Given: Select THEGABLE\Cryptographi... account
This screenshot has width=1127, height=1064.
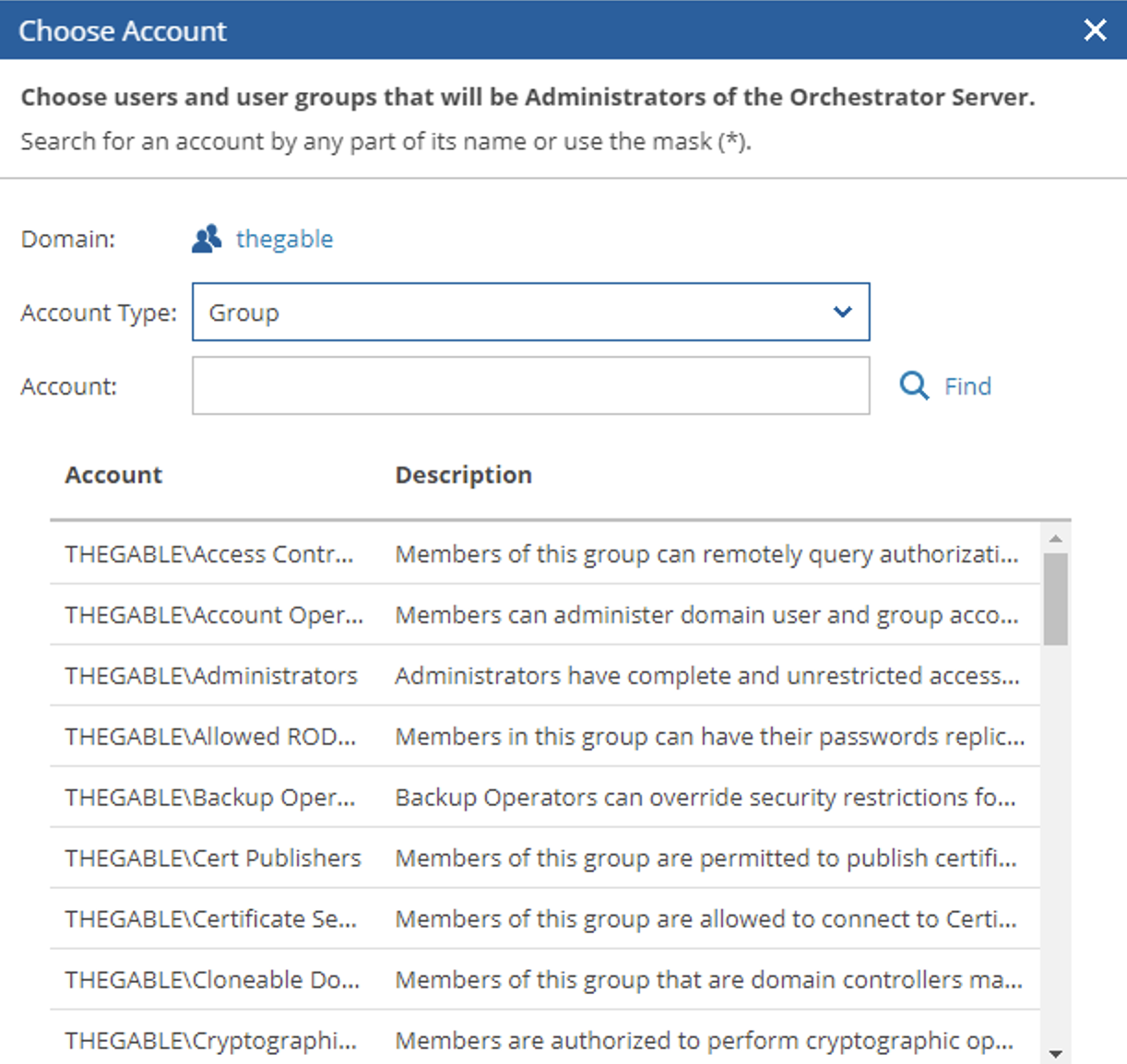Looking at the screenshot, I should point(210,1041).
